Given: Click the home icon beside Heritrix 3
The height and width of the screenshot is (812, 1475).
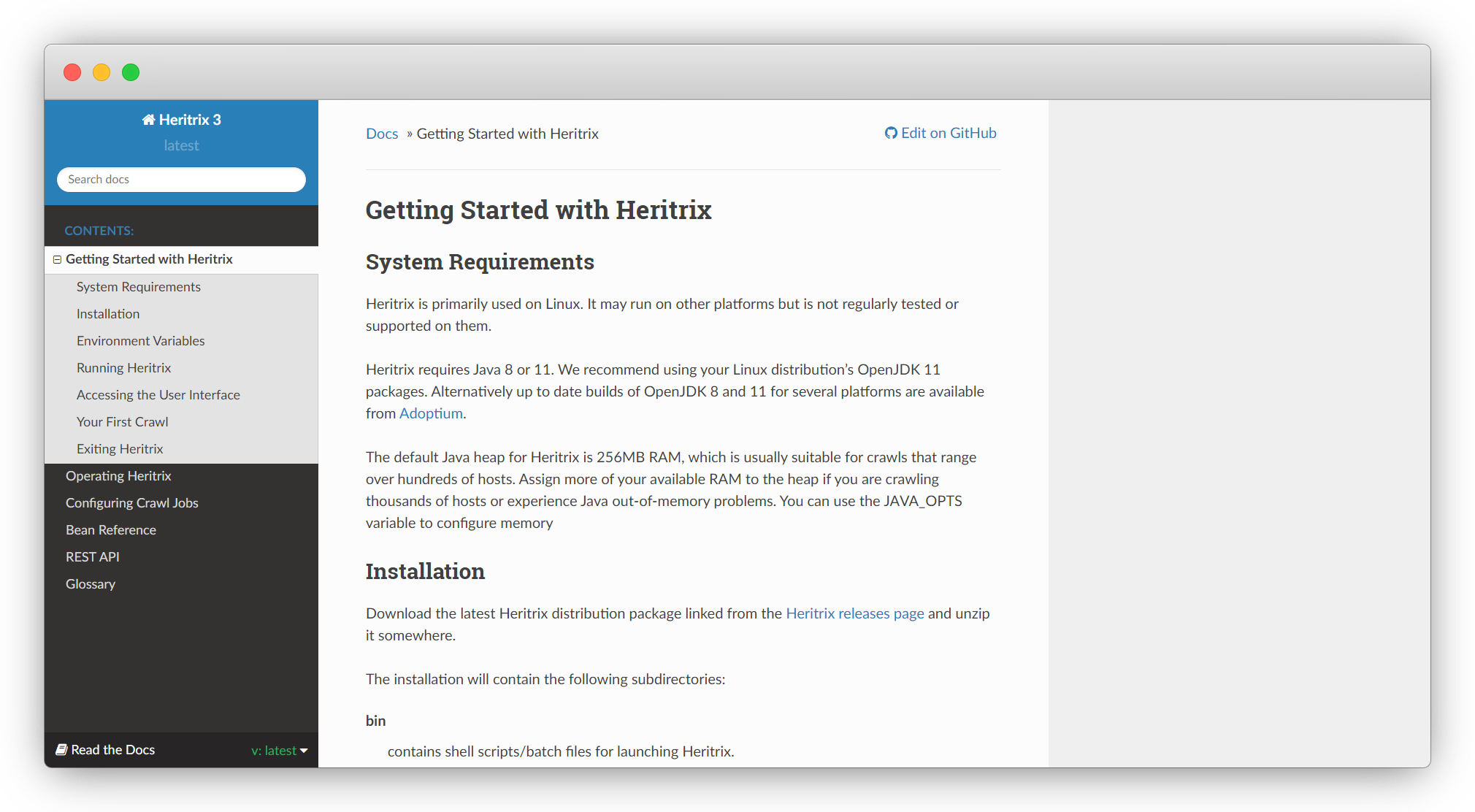Looking at the screenshot, I should click(x=148, y=120).
